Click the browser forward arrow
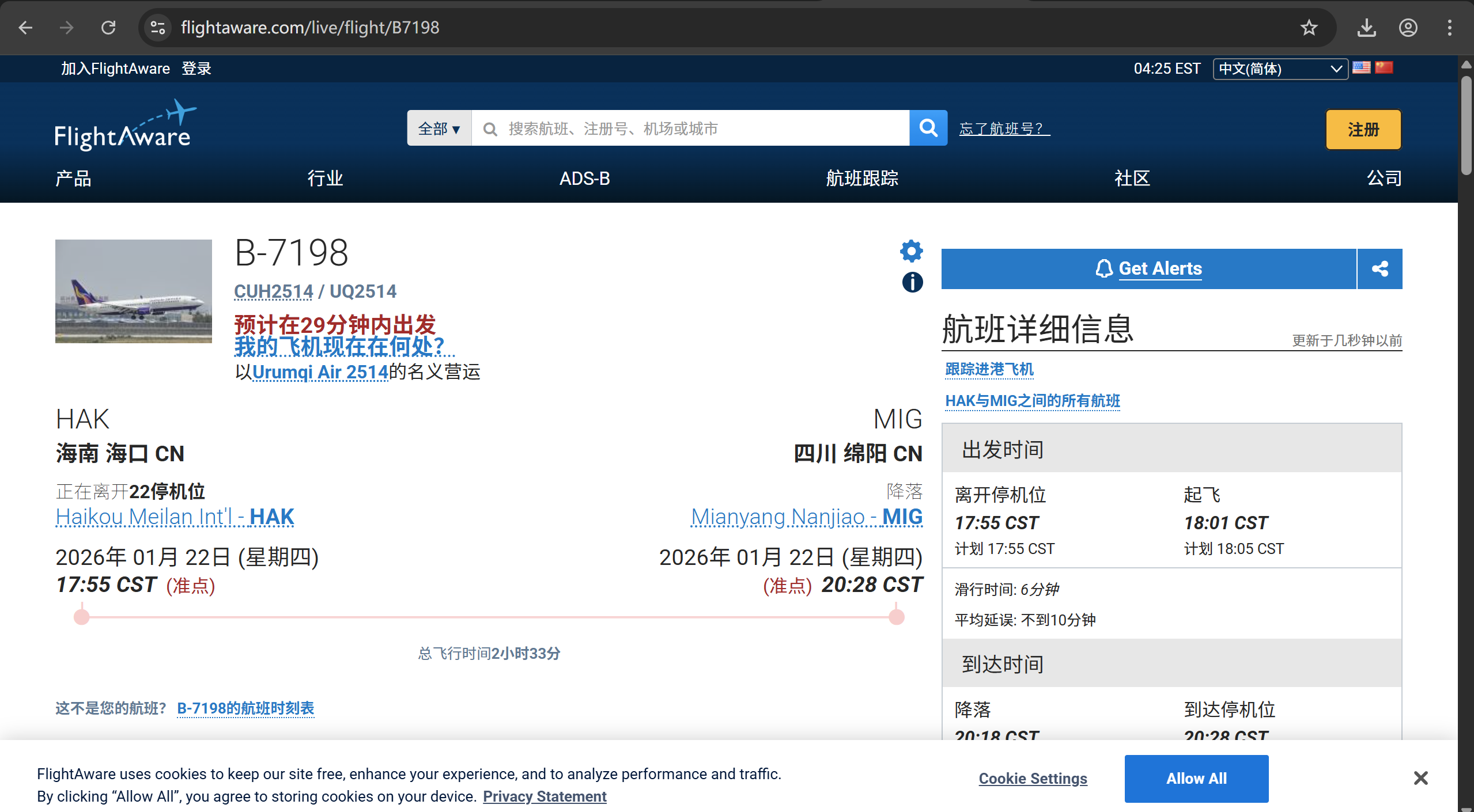The width and height of the screenshot is (1474, 812). coord(67,28)
